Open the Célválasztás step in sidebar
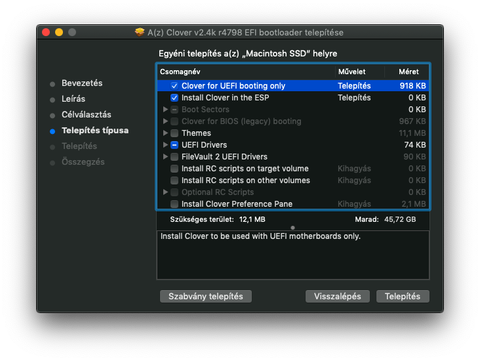 click(x=86, y=115)
